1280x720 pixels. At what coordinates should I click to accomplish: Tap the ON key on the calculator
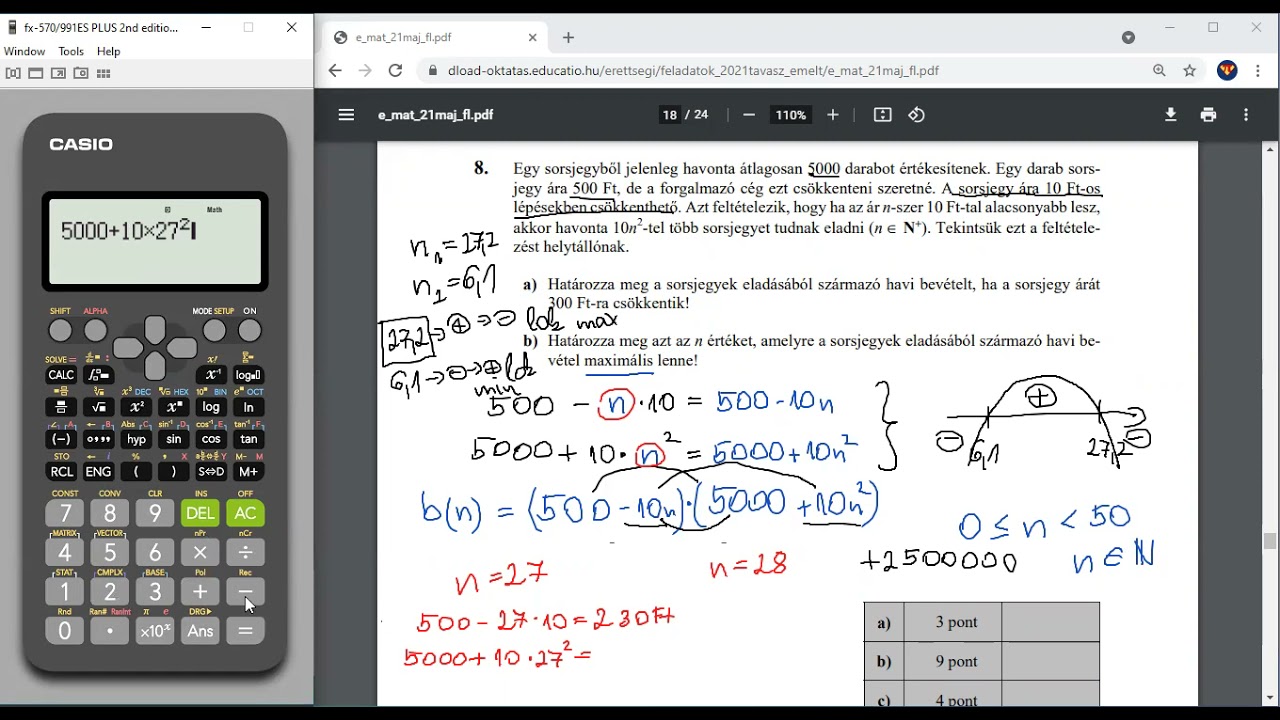(249, 331)
